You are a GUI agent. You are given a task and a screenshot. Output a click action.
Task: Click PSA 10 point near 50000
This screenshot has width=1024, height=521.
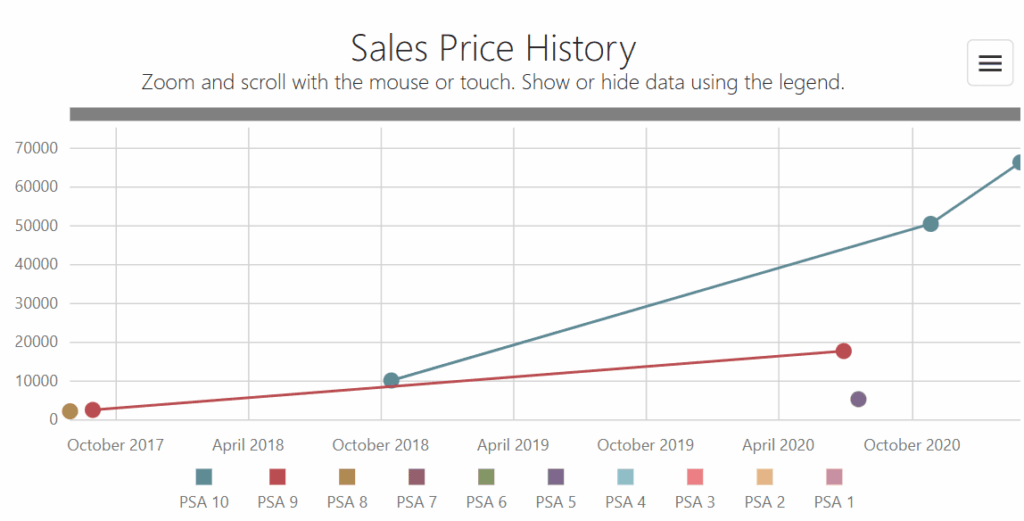tap(930, 224)
